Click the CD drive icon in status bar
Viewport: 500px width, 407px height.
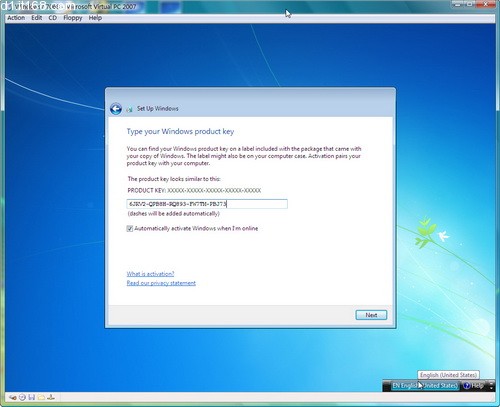(x=22, y=397)
